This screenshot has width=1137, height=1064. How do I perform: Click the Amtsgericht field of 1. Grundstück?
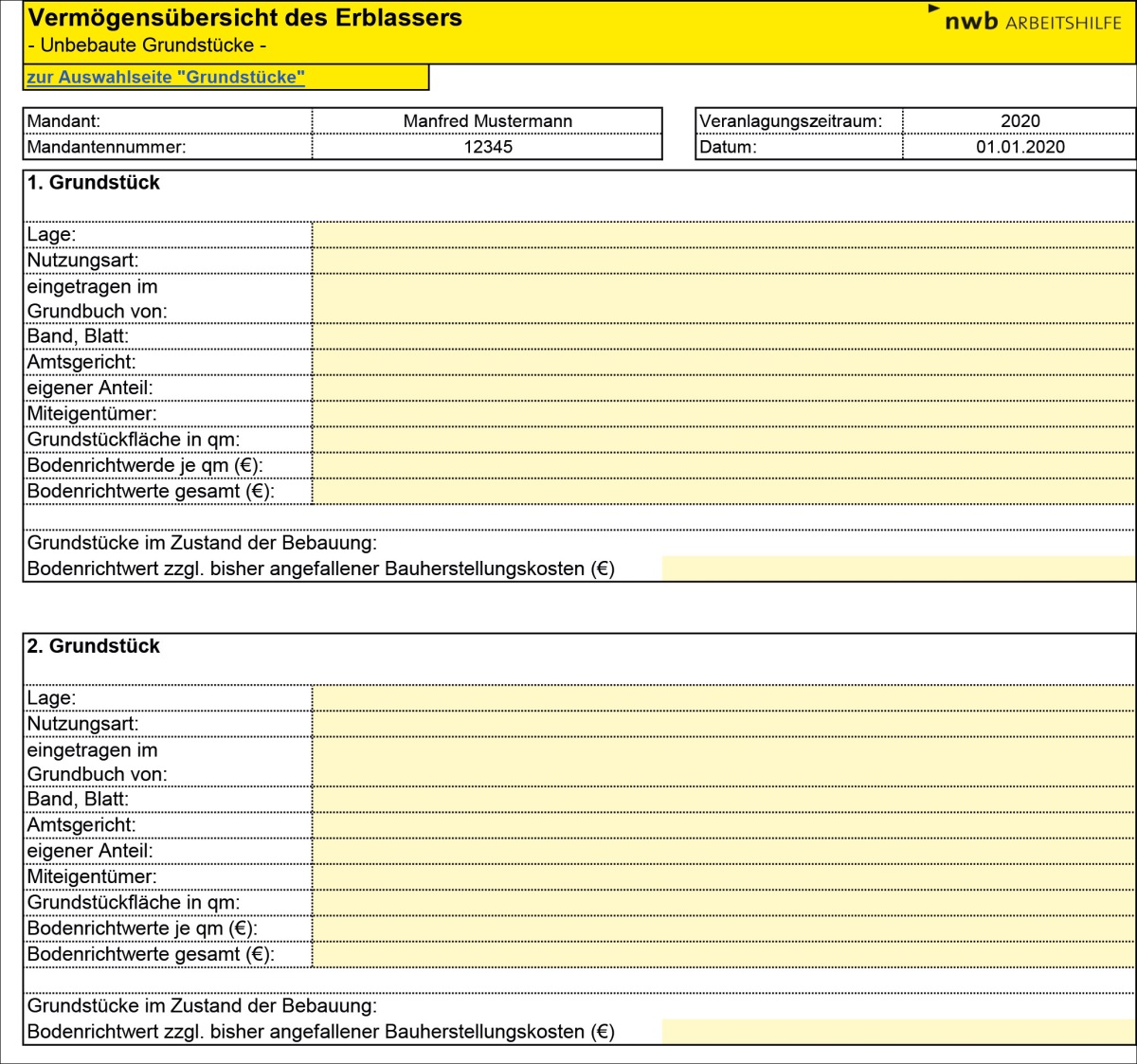point(723,362)
